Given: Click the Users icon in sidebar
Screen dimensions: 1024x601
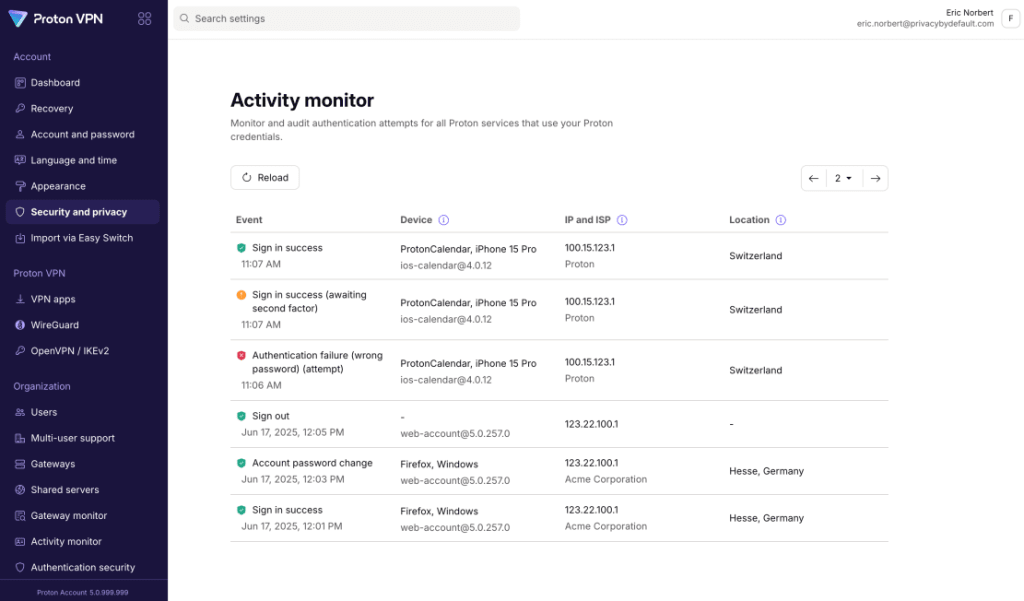Looking at the screenshot, I should (x=20, y=412).
